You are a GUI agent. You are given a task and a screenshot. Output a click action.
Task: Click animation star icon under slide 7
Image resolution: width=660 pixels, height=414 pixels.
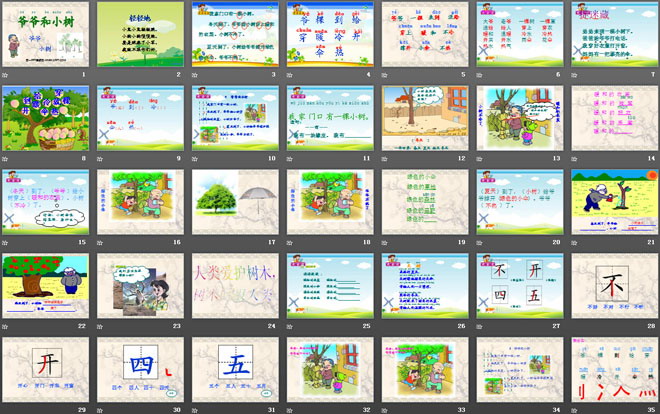click(x=574, y=75)
